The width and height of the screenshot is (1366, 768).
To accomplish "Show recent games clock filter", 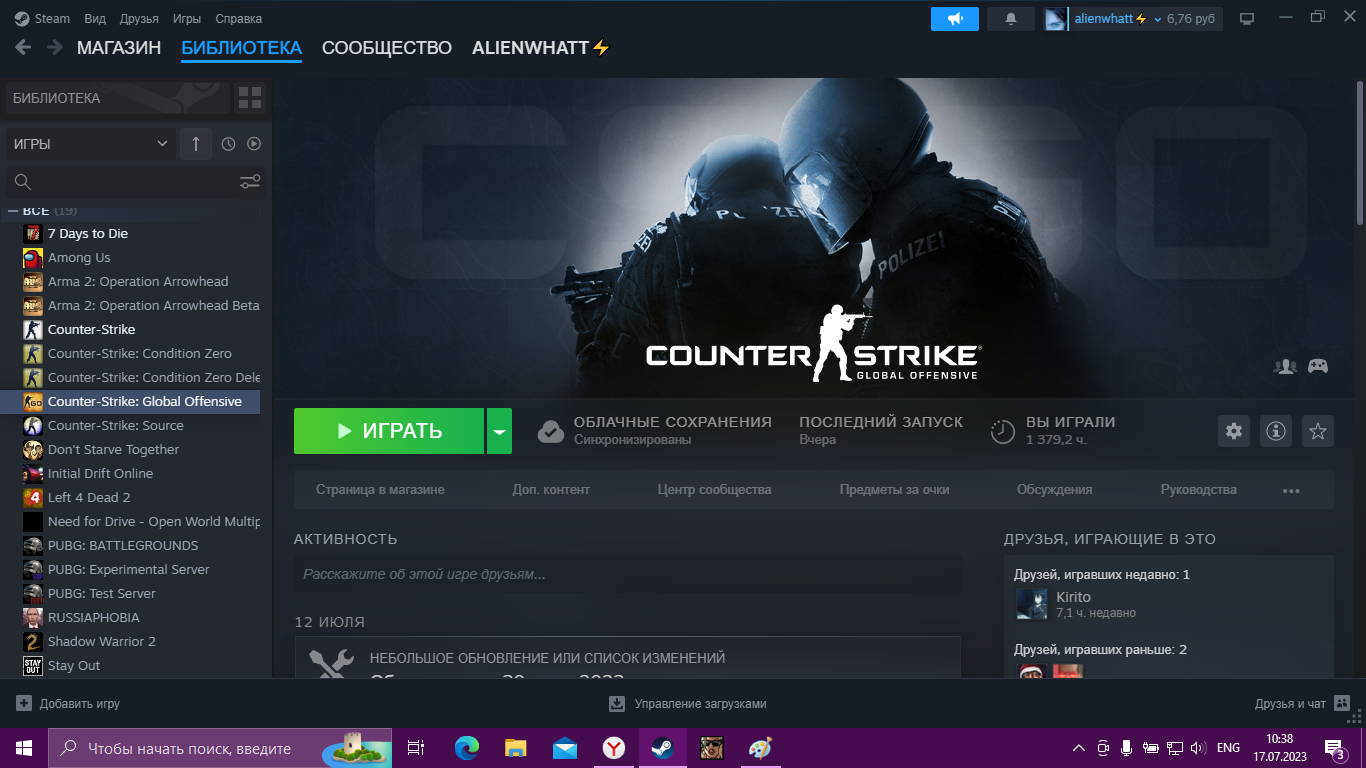I will 228,144.
